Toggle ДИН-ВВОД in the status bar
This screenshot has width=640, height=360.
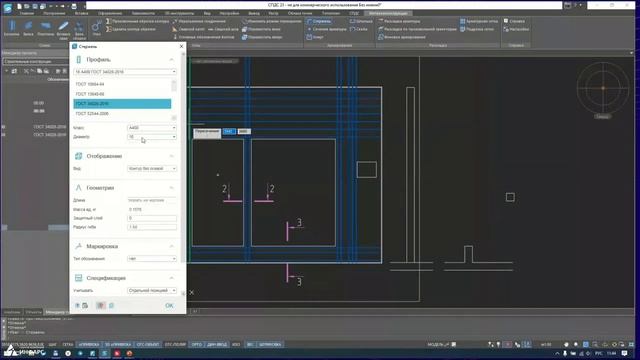point(218,344)
